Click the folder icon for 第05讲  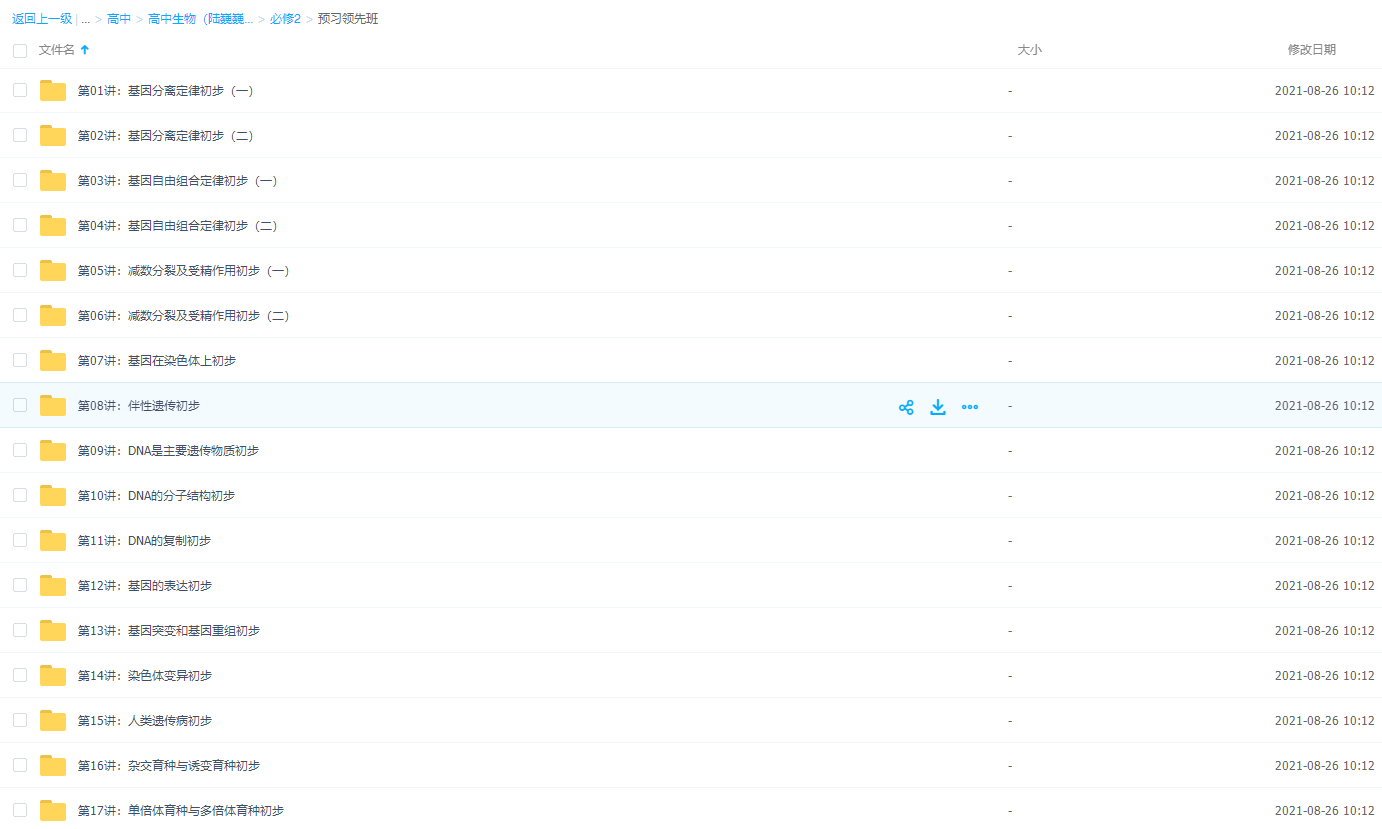point(53,271)
